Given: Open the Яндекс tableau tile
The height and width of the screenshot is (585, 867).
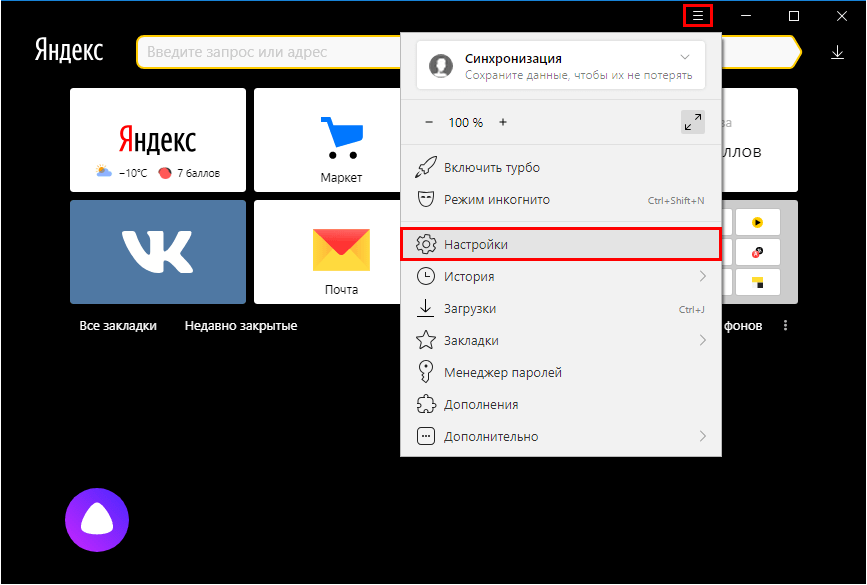Looking at the screenshot, I should click(x=158, y=140).
